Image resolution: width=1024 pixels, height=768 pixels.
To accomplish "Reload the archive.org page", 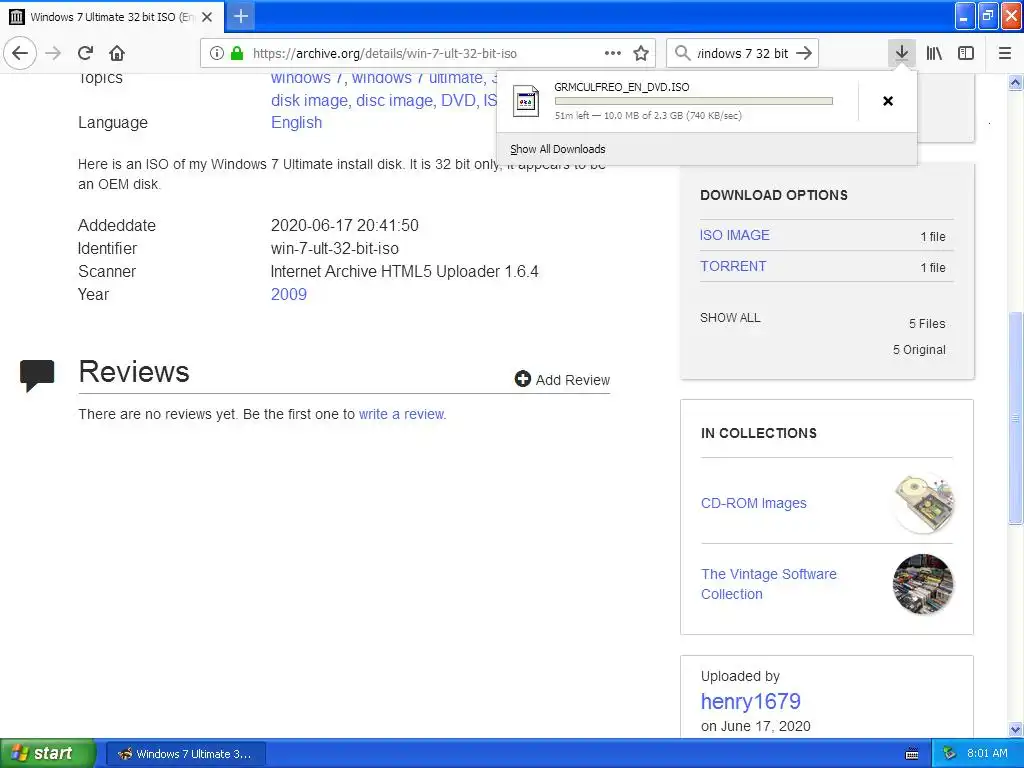I will click(86, 53).
